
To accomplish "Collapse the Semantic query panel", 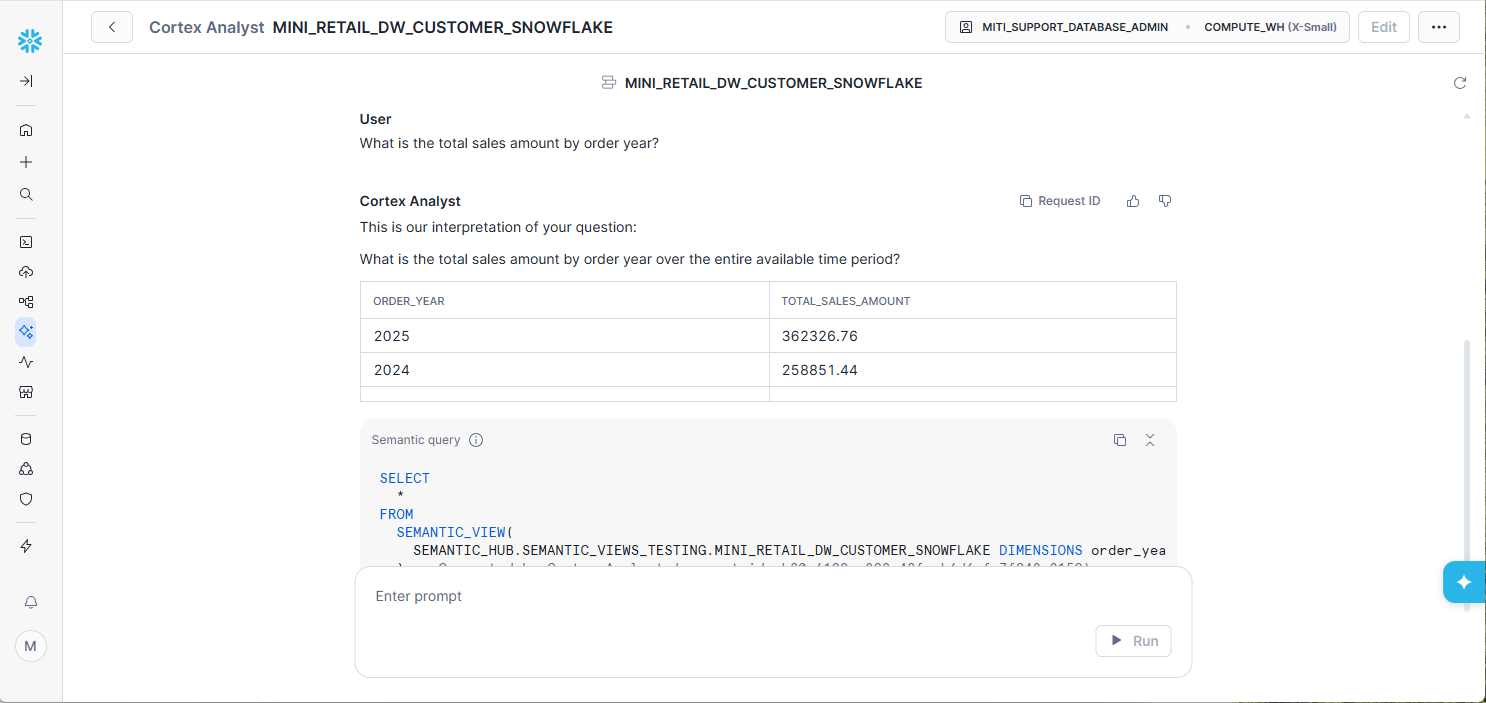I will (1150, 440).
